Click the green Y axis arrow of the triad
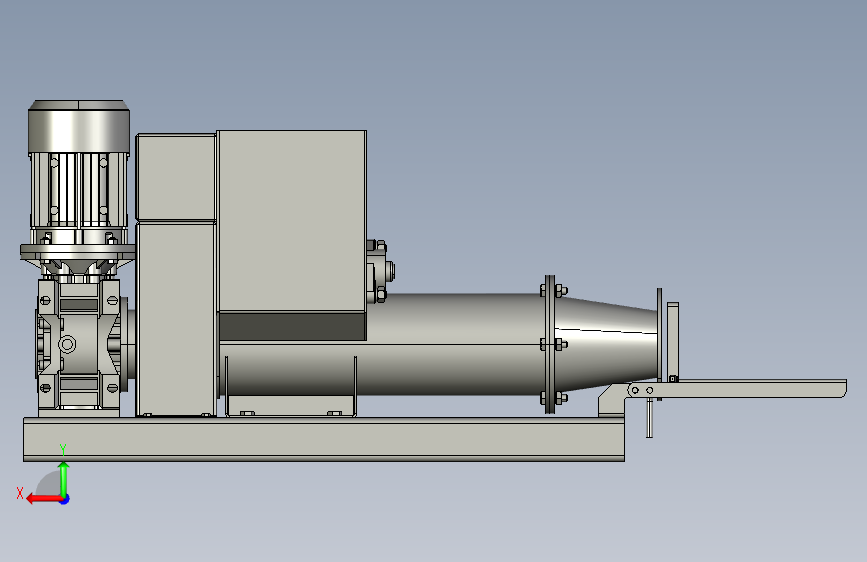This screenshot has height=562, width=867. 64,479
